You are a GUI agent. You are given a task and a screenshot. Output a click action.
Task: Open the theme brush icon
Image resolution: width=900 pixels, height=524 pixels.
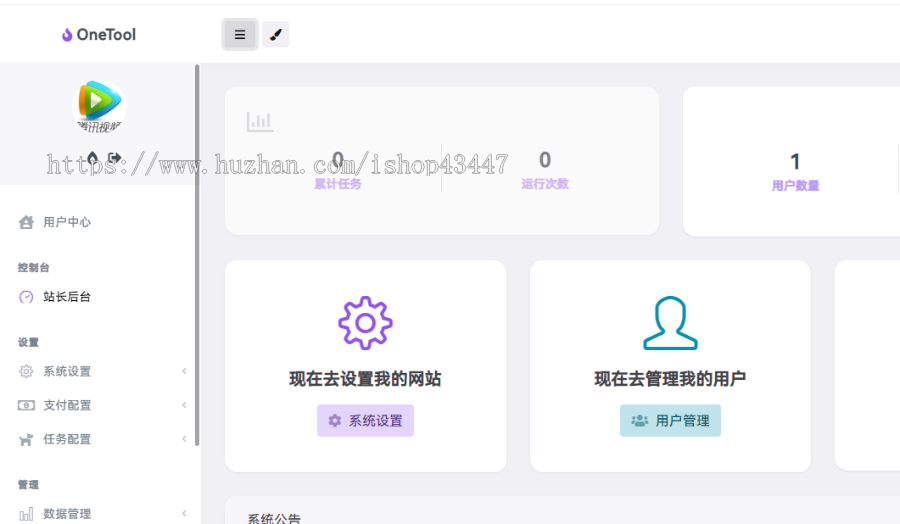[276, 34]
